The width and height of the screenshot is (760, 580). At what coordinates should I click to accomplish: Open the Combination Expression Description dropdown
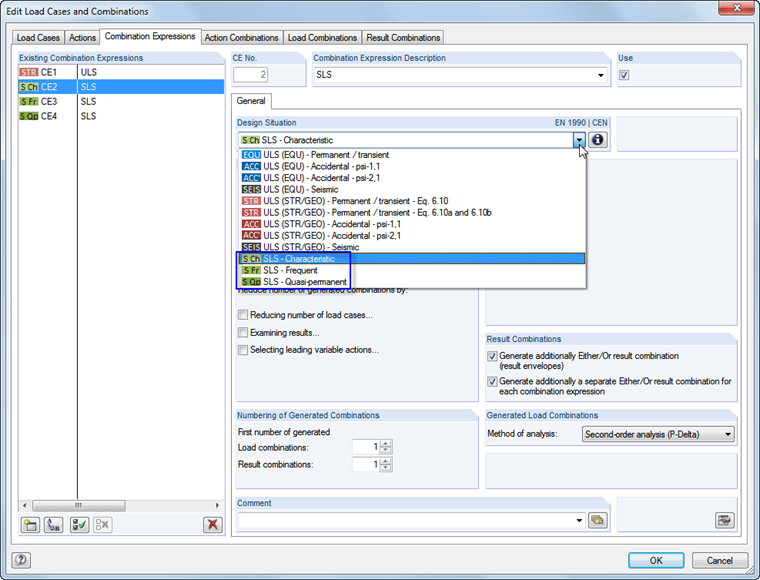tap(601, 75)
